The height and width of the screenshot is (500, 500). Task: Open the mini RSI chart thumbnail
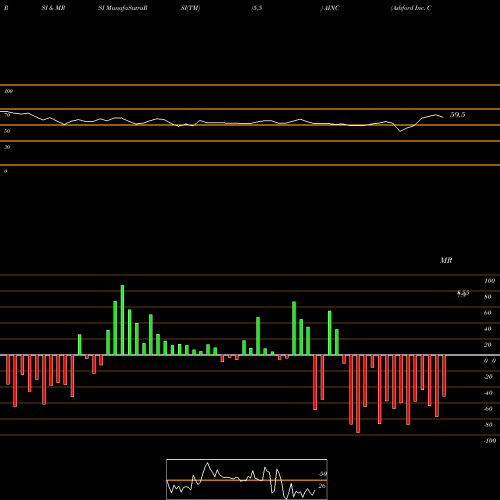tap(247, 479)
